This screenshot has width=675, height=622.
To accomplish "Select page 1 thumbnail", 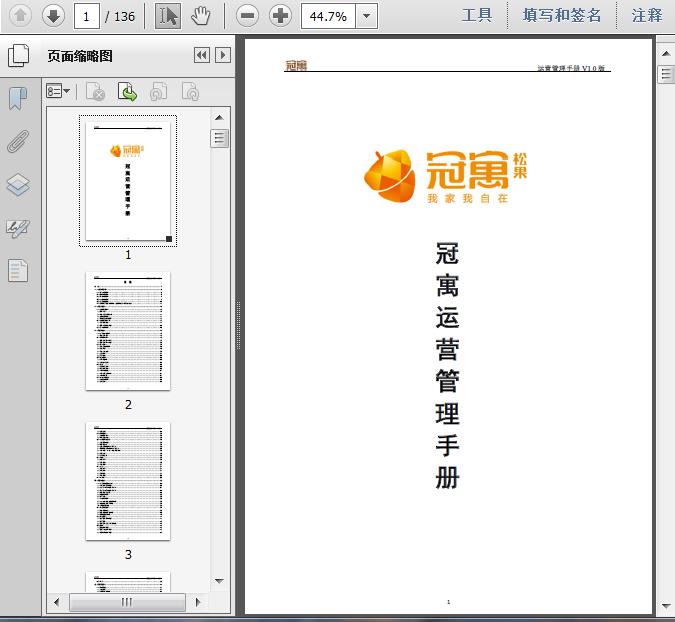I will 128,181.
